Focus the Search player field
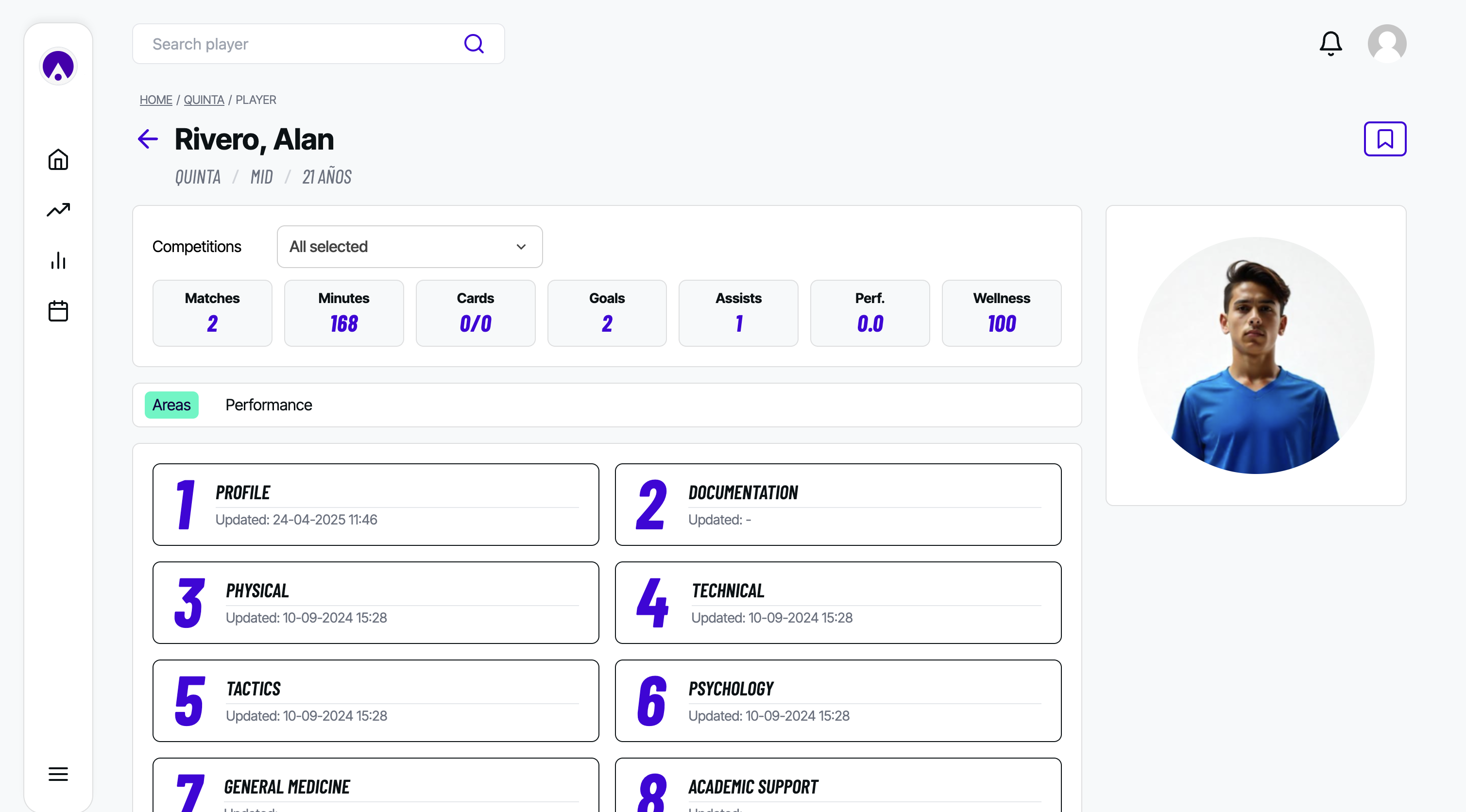 (318, 44)
